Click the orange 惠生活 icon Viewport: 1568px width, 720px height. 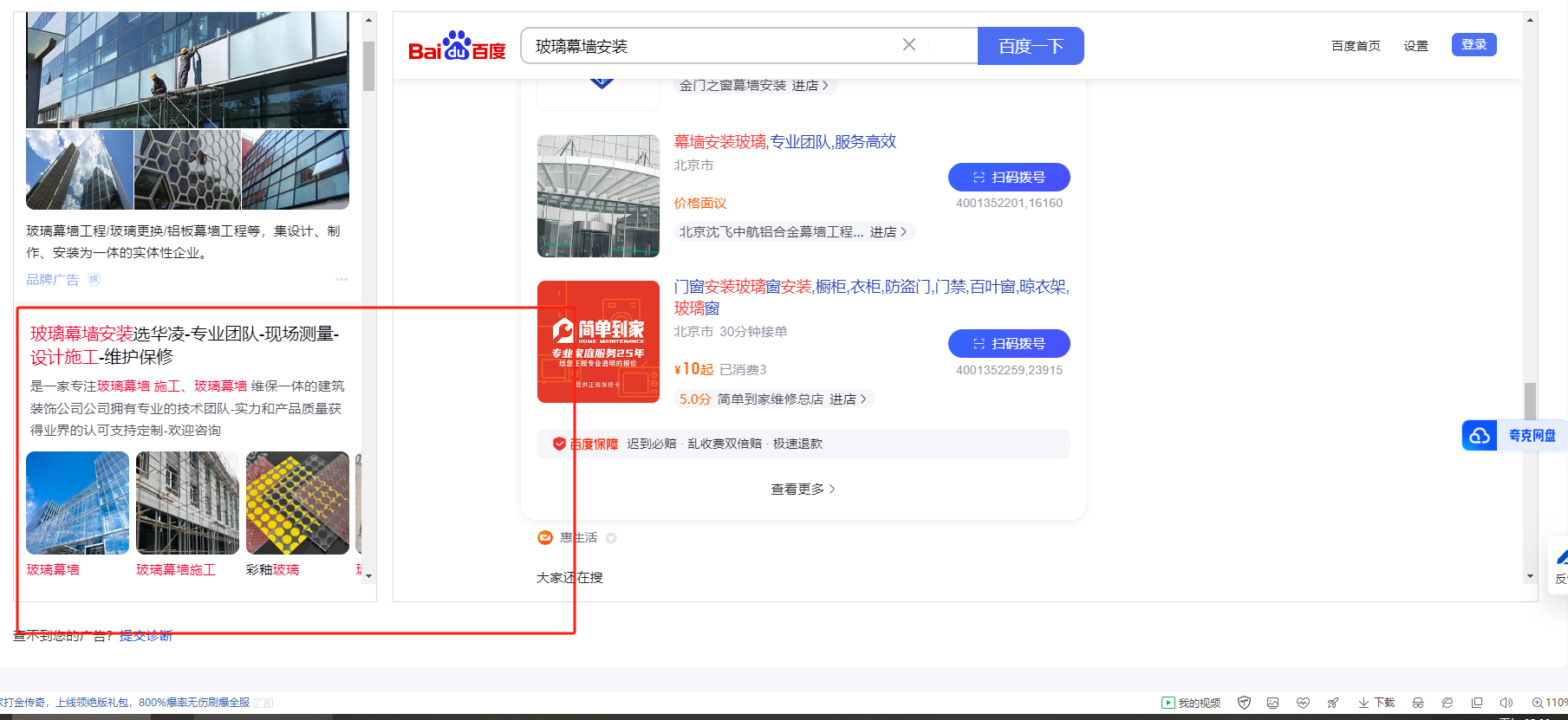[545, 537]
